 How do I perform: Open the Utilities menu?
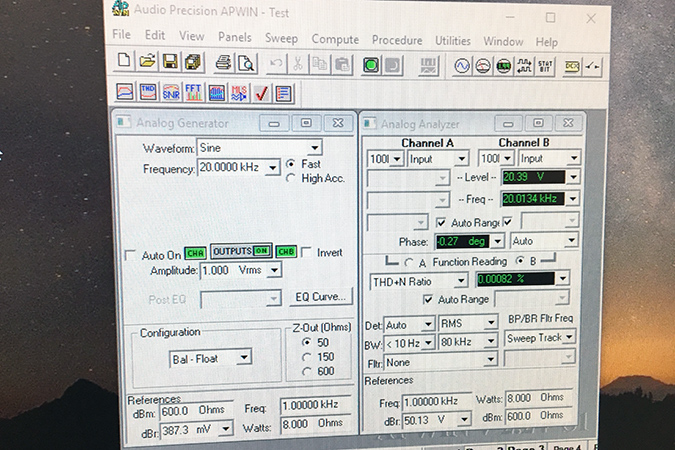pyautogui.click(x=452, y=41)
